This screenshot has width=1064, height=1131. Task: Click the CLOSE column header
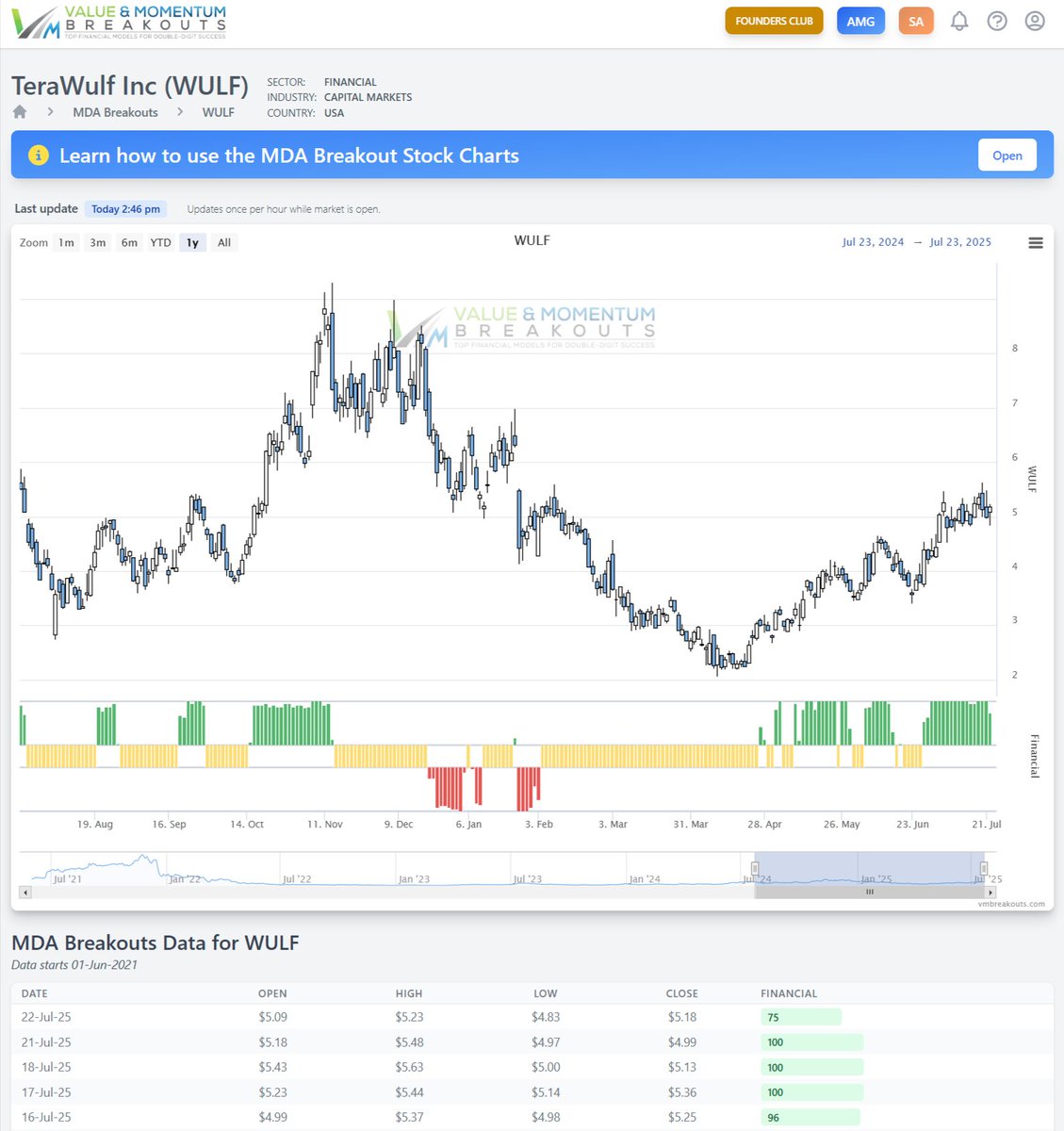point(682,993)
